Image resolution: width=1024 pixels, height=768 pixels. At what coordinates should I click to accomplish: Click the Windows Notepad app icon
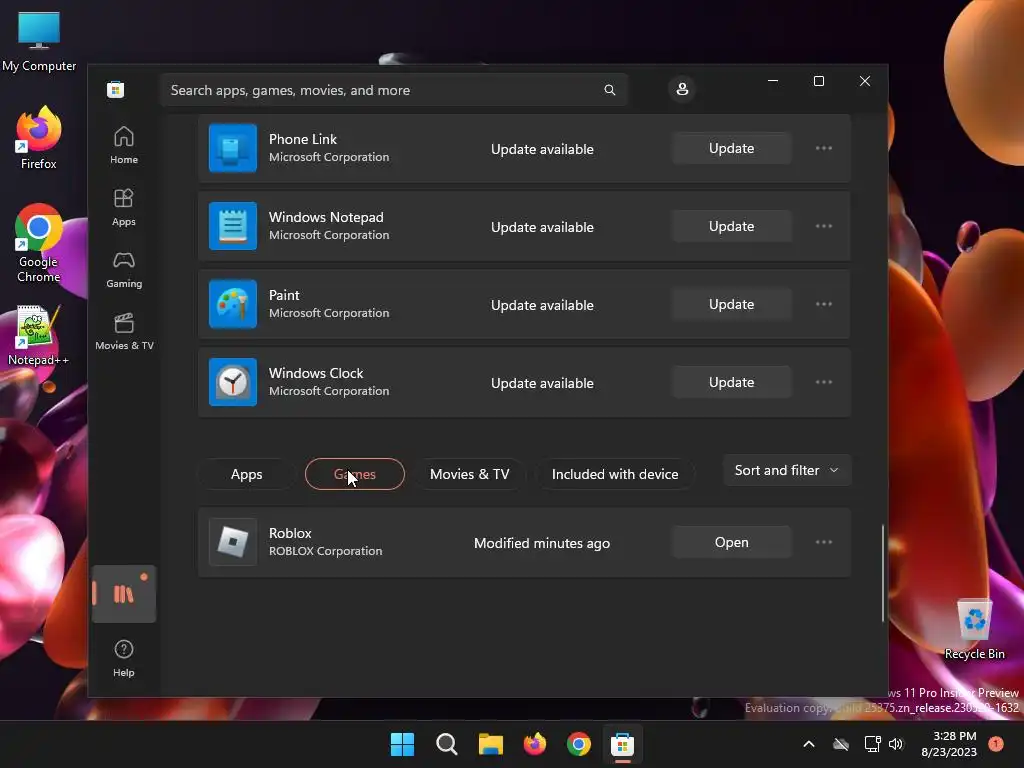pos(232,226)
